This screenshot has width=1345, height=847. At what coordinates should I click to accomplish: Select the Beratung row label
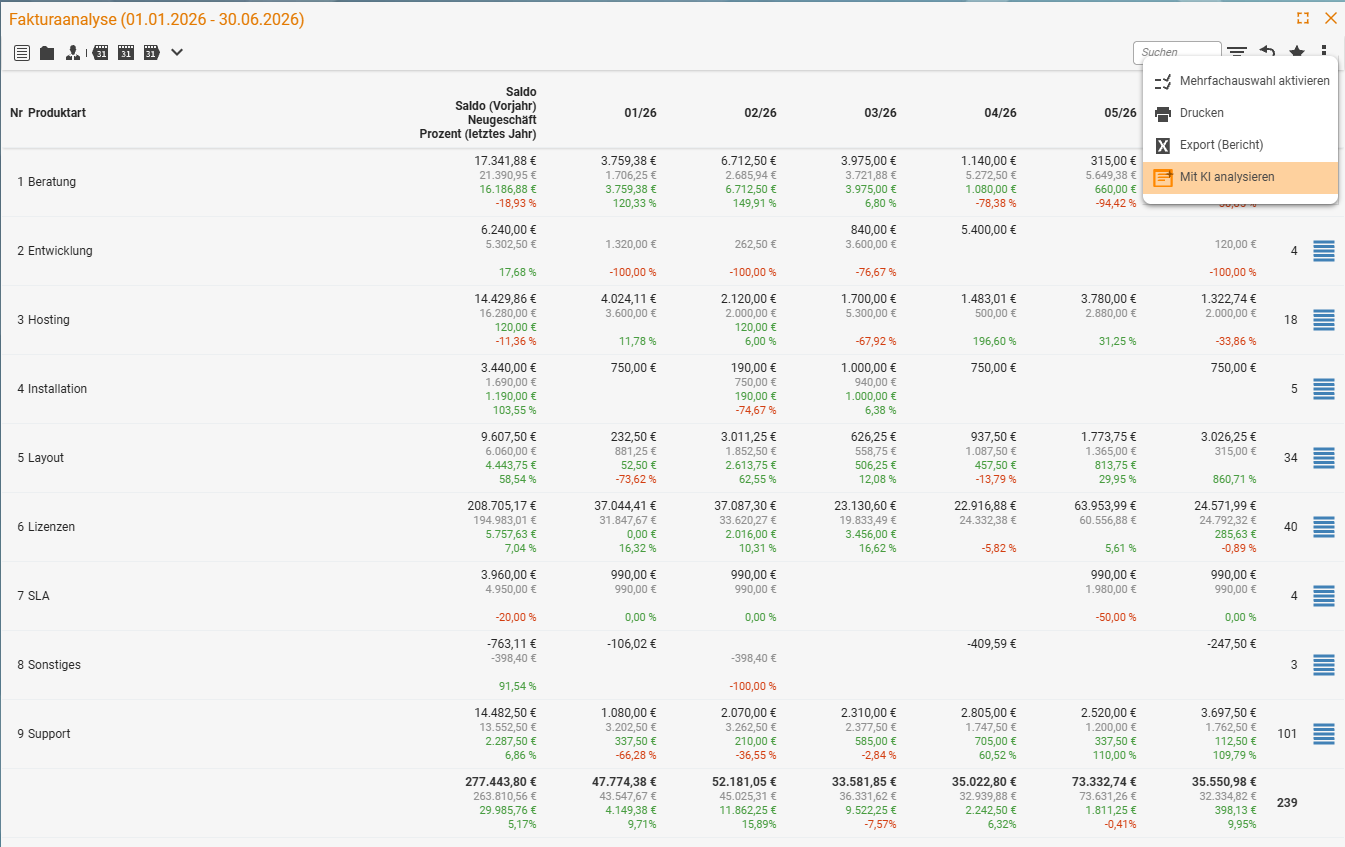pyautogui.click(x=52, y=182)
